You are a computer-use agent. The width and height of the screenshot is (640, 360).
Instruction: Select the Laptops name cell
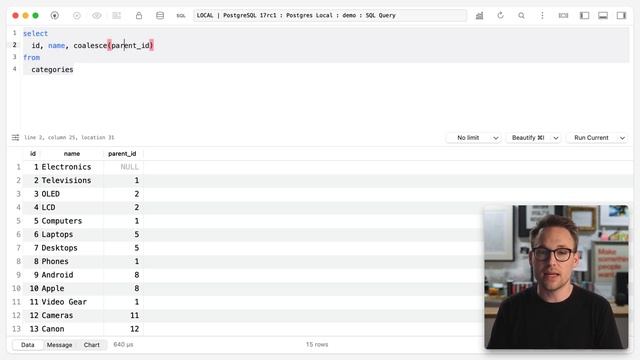click(71, 234)
